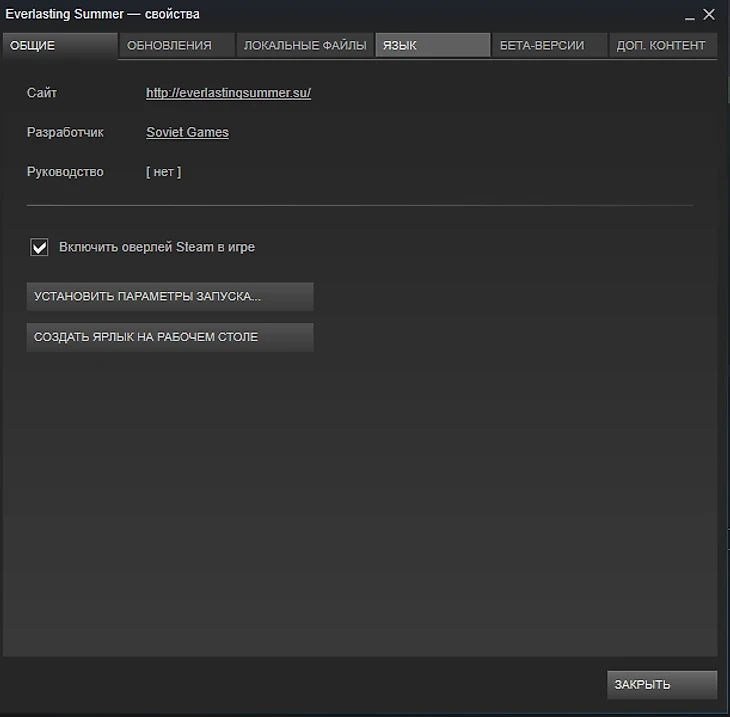Open the БЕТА-ВЕРСИИ tab
Screen dimensions: 730x717
click(x=550, y=46)
